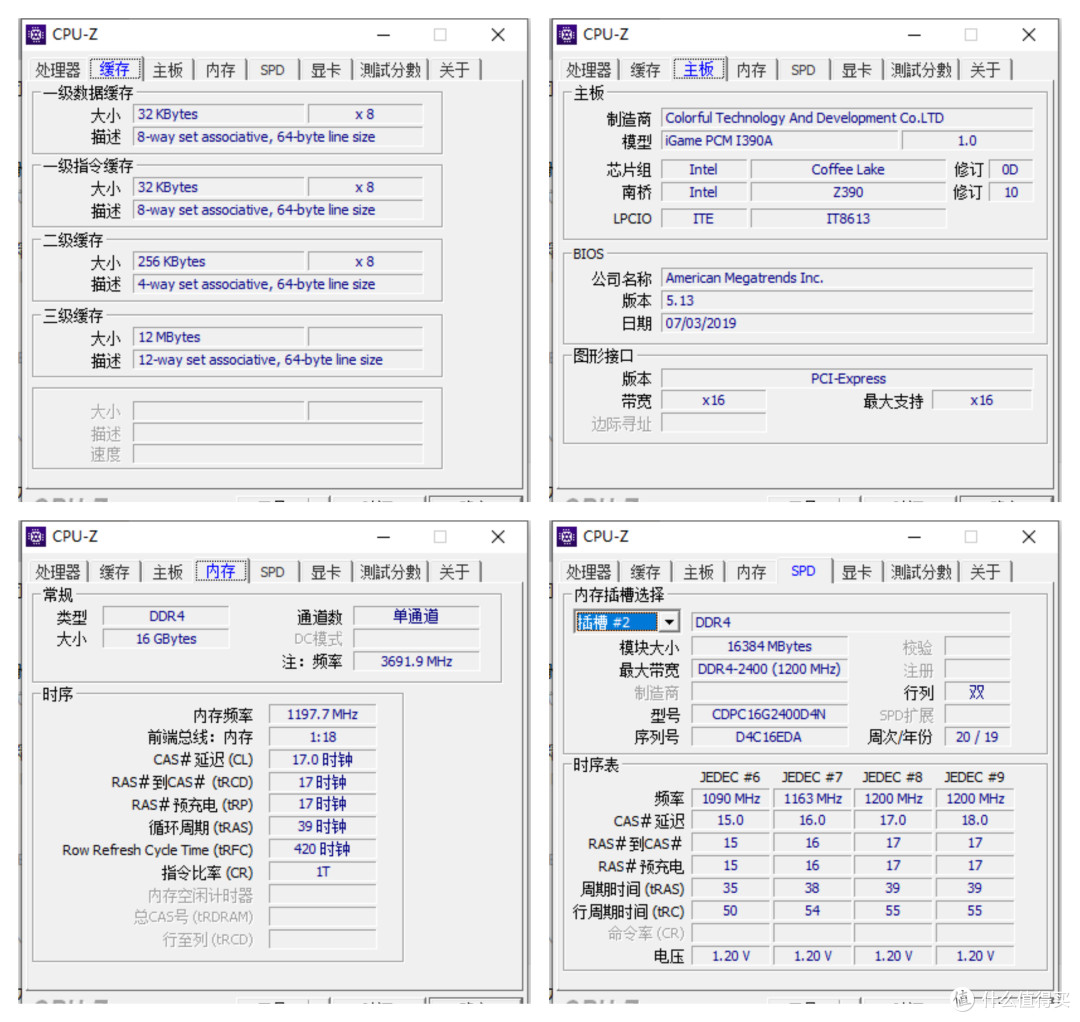Click the model field iGame PCM I390A
Image resolution: width=1080 pixels, height=1022 pixels.
tap(780, 140)
